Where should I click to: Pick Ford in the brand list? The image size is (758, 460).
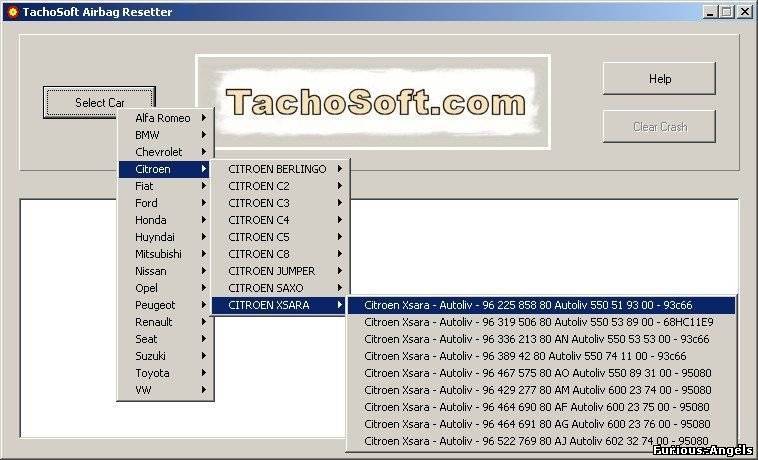pyautogui.click(x=164, y=203)
